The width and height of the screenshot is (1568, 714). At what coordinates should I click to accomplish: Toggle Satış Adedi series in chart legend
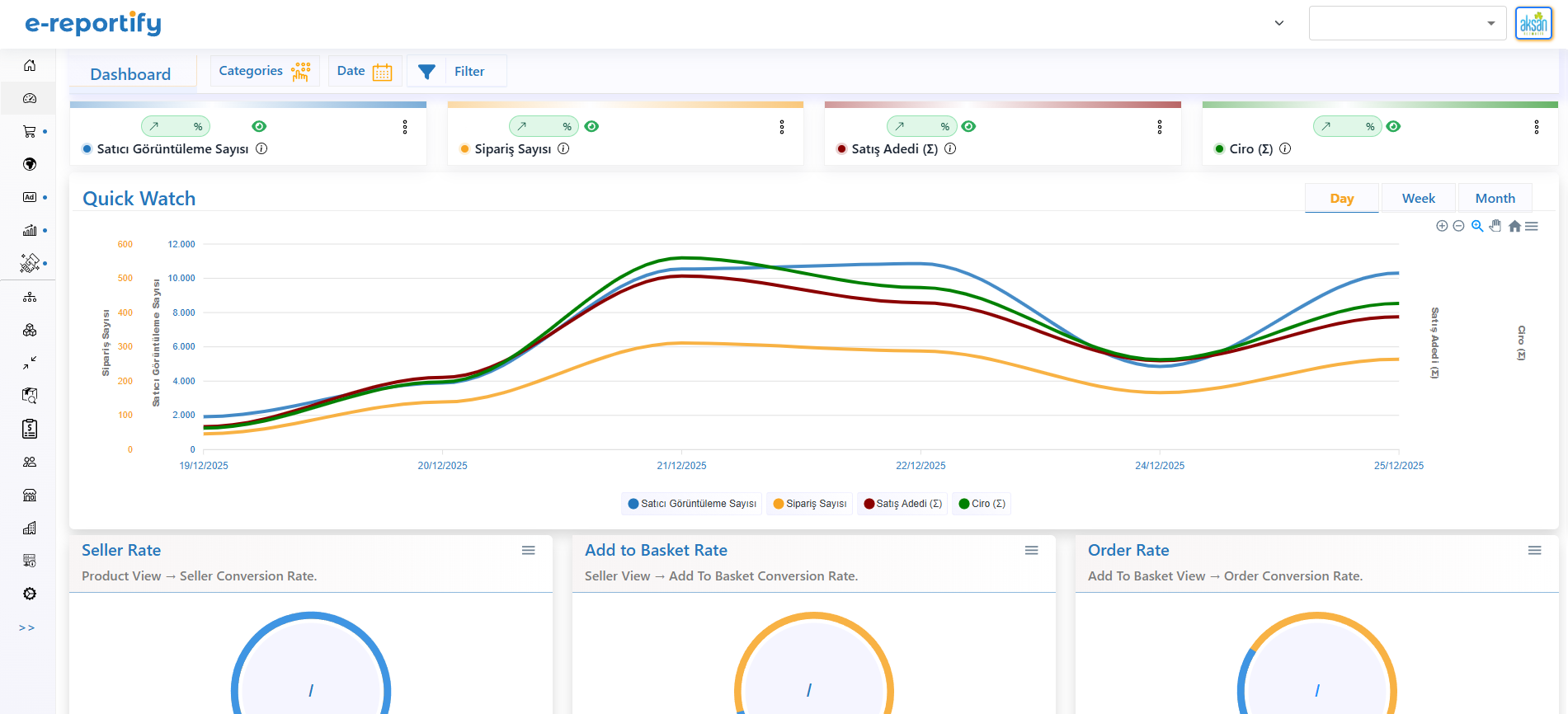pos(902,504)
